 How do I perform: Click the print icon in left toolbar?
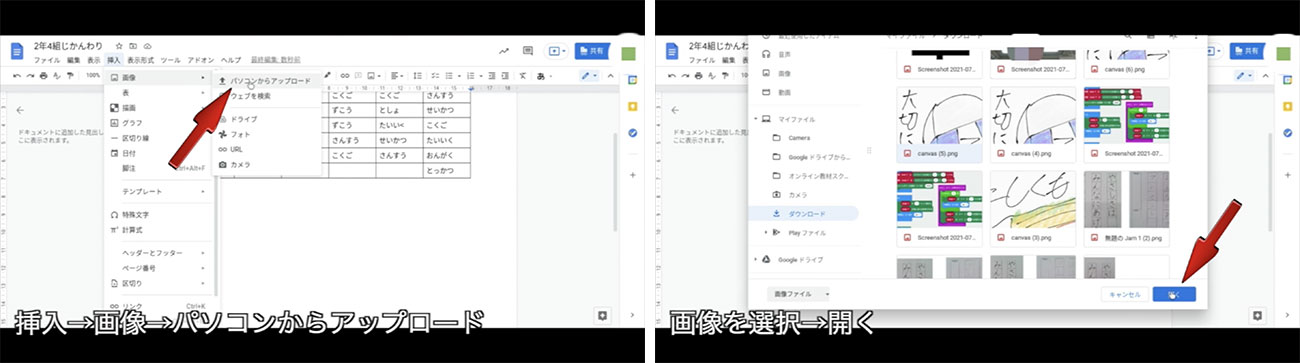coord(42,76)
